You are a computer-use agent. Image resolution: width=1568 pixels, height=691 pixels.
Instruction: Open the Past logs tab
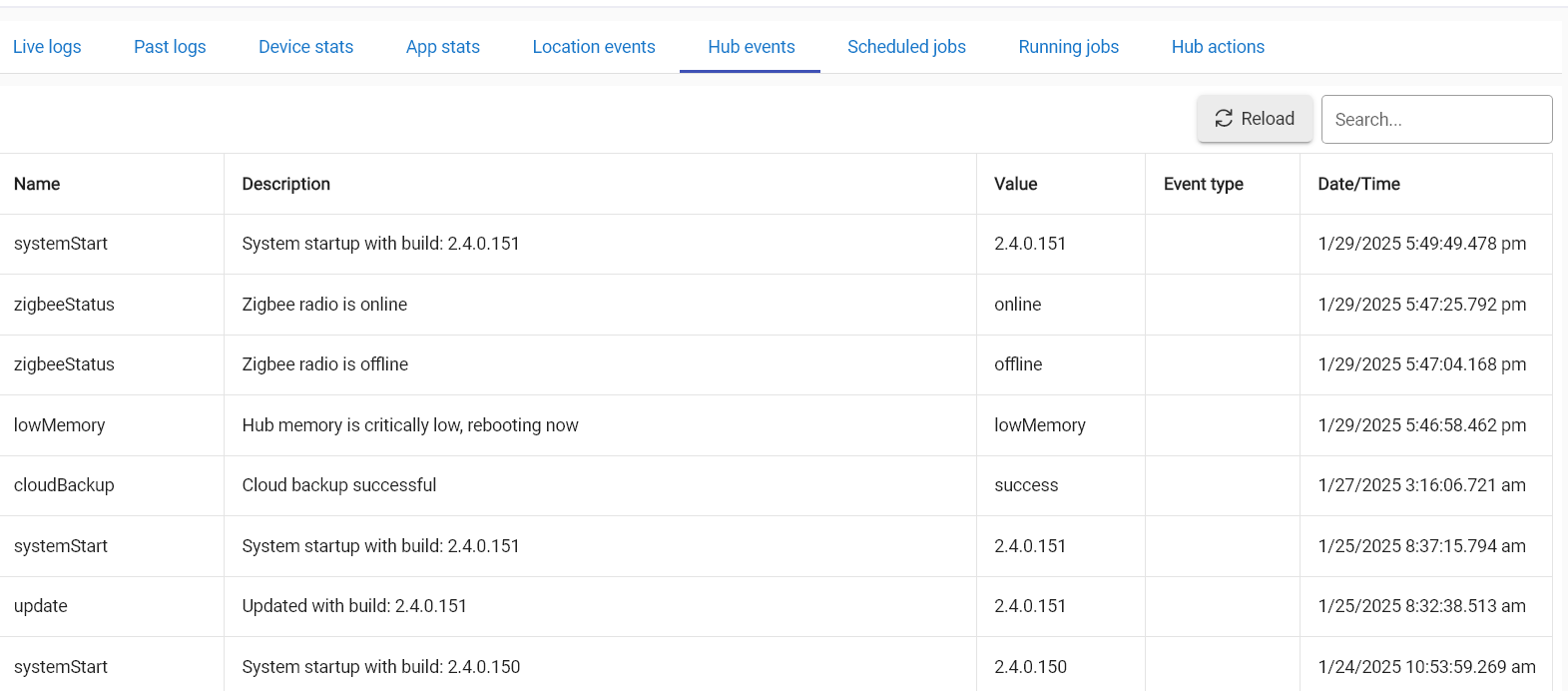tap(170, 47)
